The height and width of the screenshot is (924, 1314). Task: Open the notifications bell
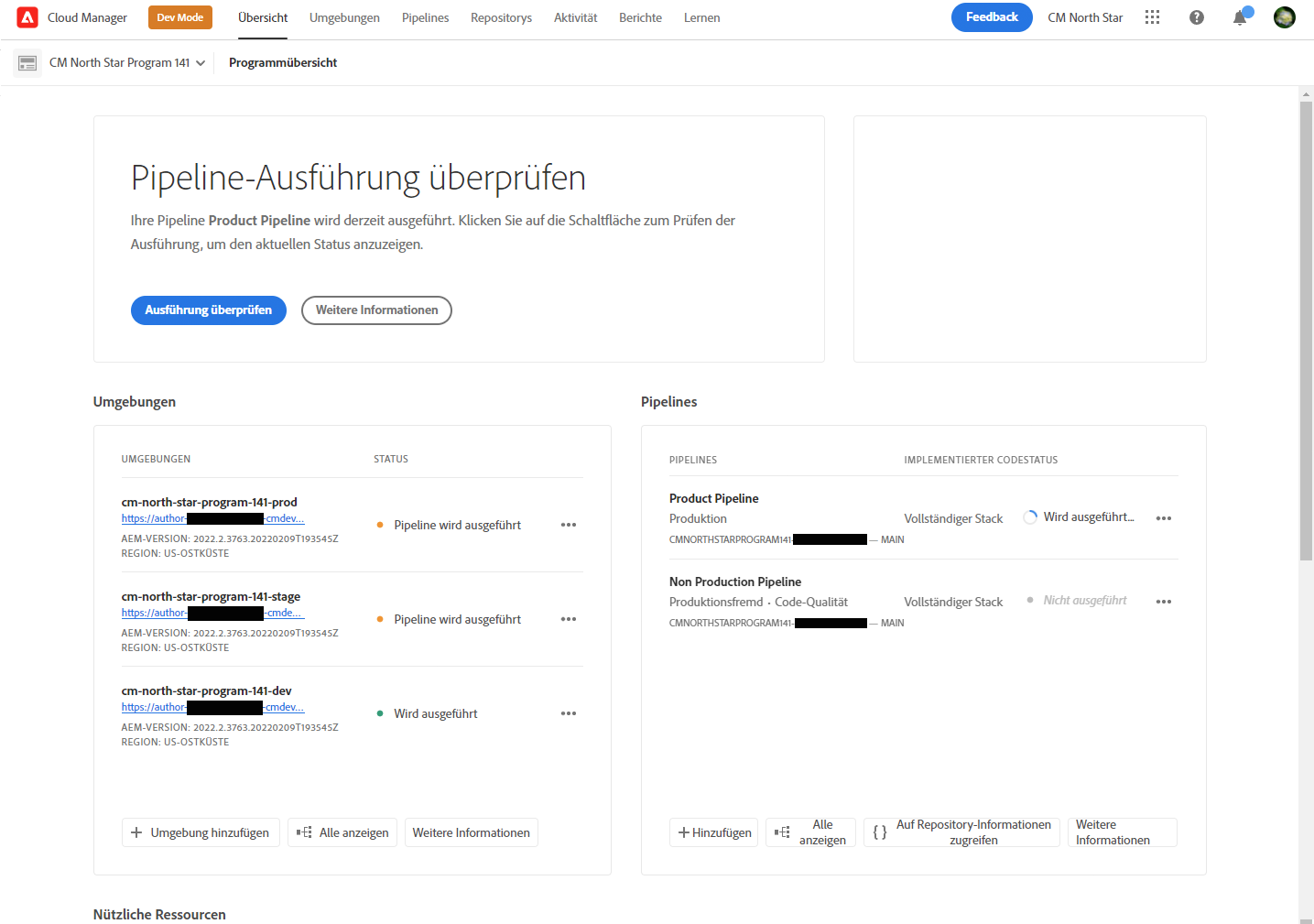pos(1240,17)
